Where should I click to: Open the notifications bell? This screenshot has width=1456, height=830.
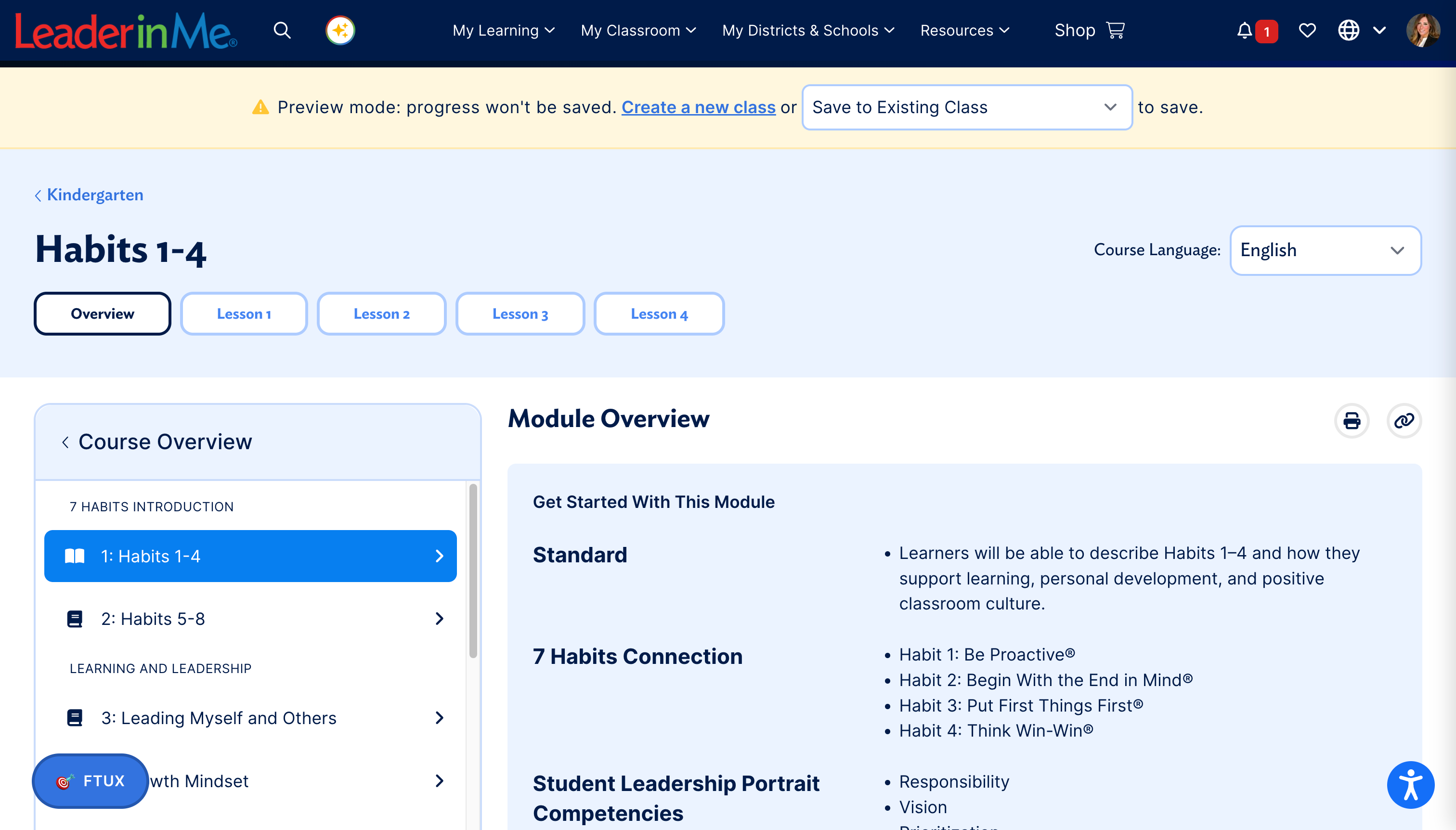(x=1245, y=30)
